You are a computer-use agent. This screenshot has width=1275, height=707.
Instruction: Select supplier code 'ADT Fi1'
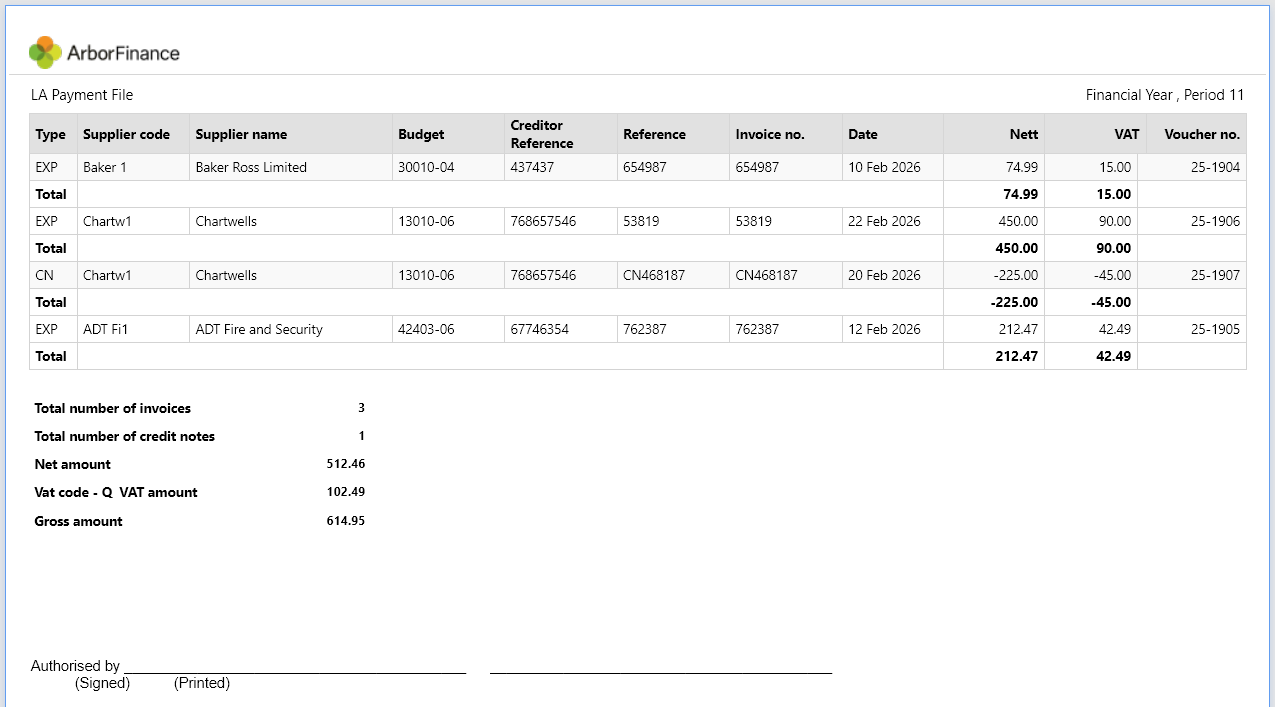click(x=106, y=329)
